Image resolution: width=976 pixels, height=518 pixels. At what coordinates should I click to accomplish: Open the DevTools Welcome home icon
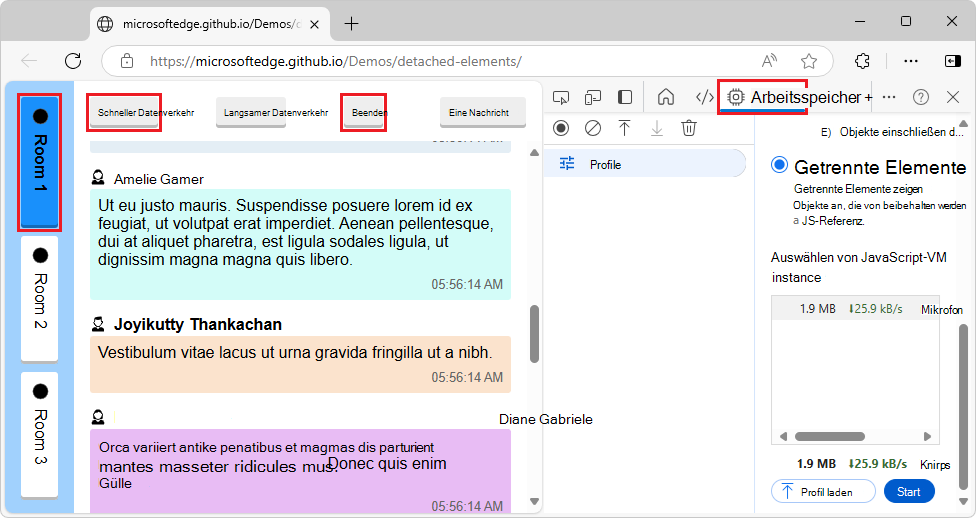click(666, 97)
